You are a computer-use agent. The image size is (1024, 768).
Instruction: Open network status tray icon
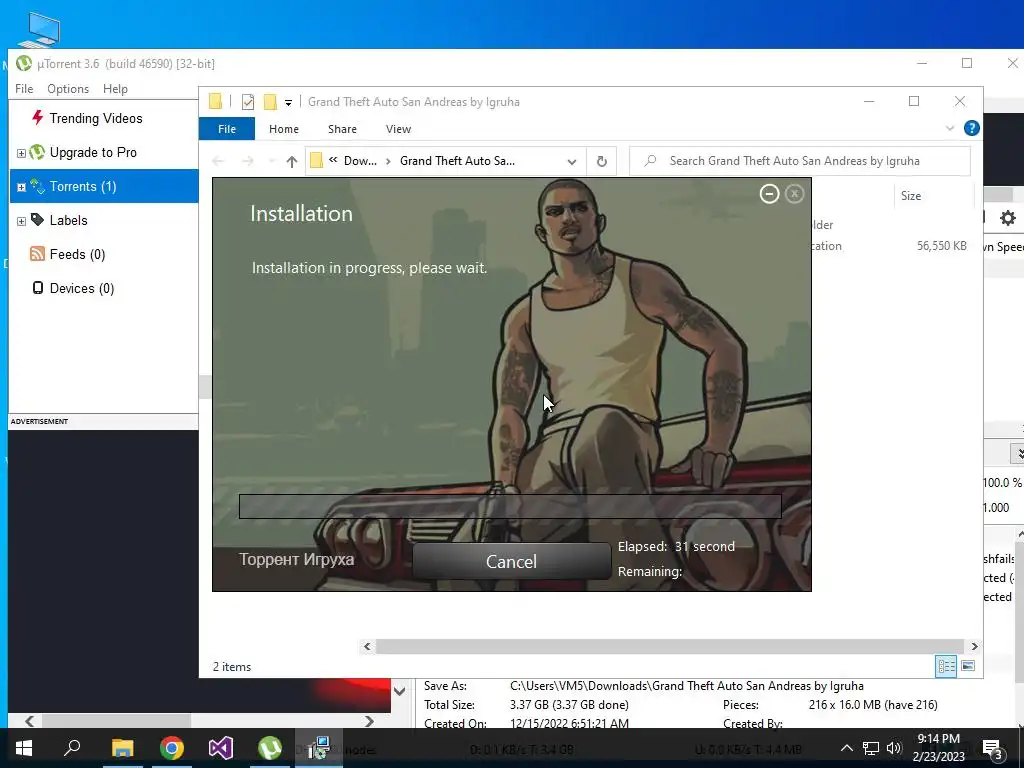tap(871, 748)
